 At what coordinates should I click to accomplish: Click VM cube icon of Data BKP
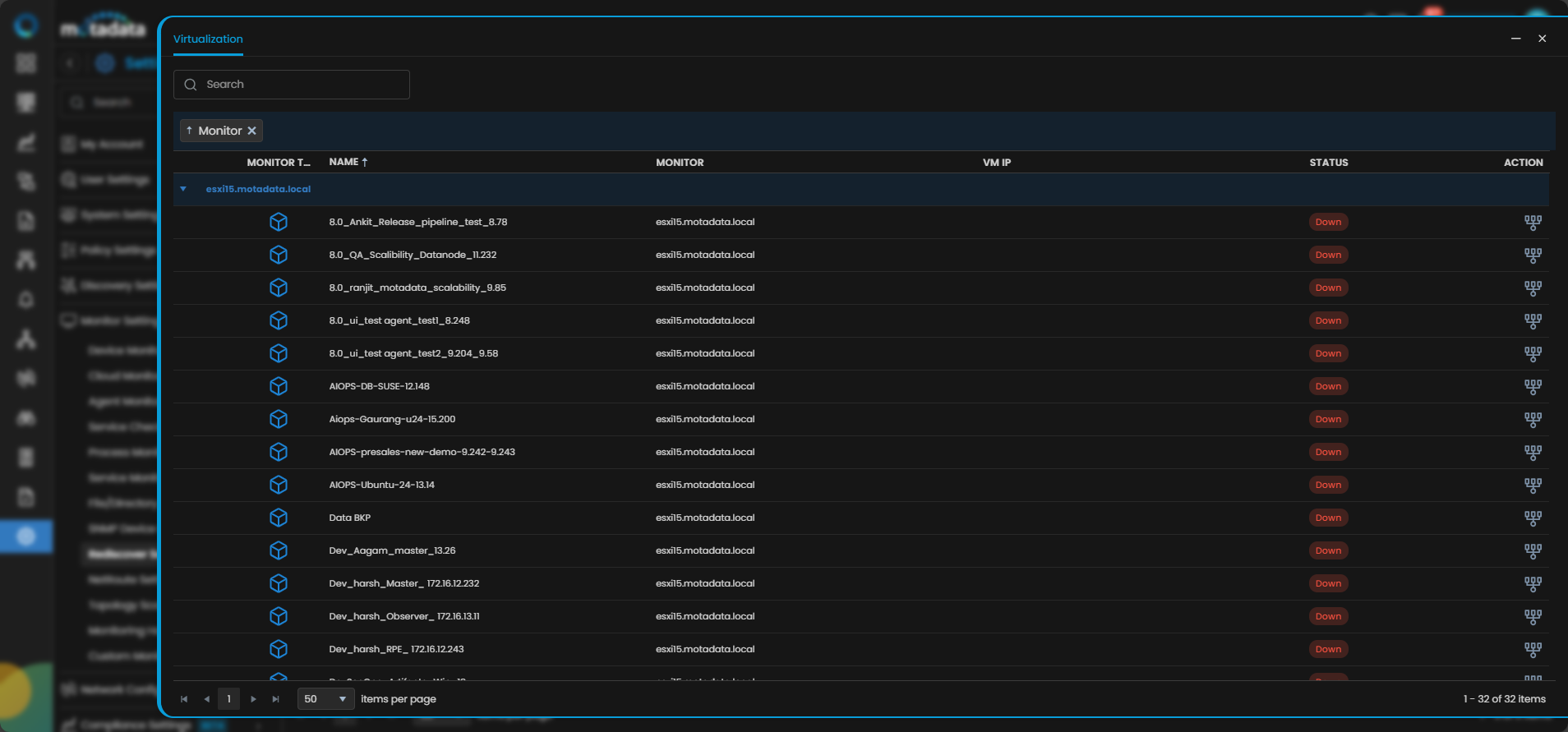(279, 518)
